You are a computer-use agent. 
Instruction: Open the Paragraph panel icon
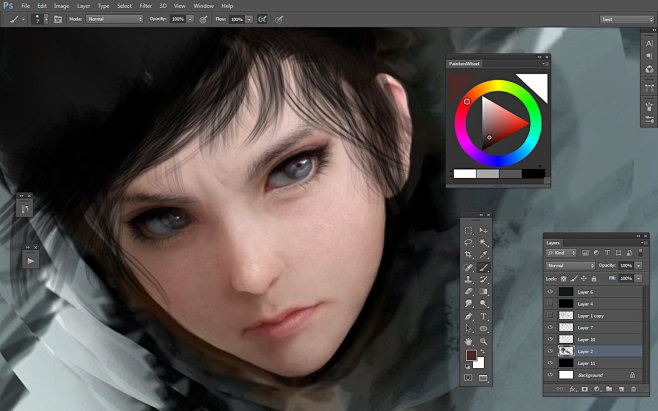click(649, 56)
